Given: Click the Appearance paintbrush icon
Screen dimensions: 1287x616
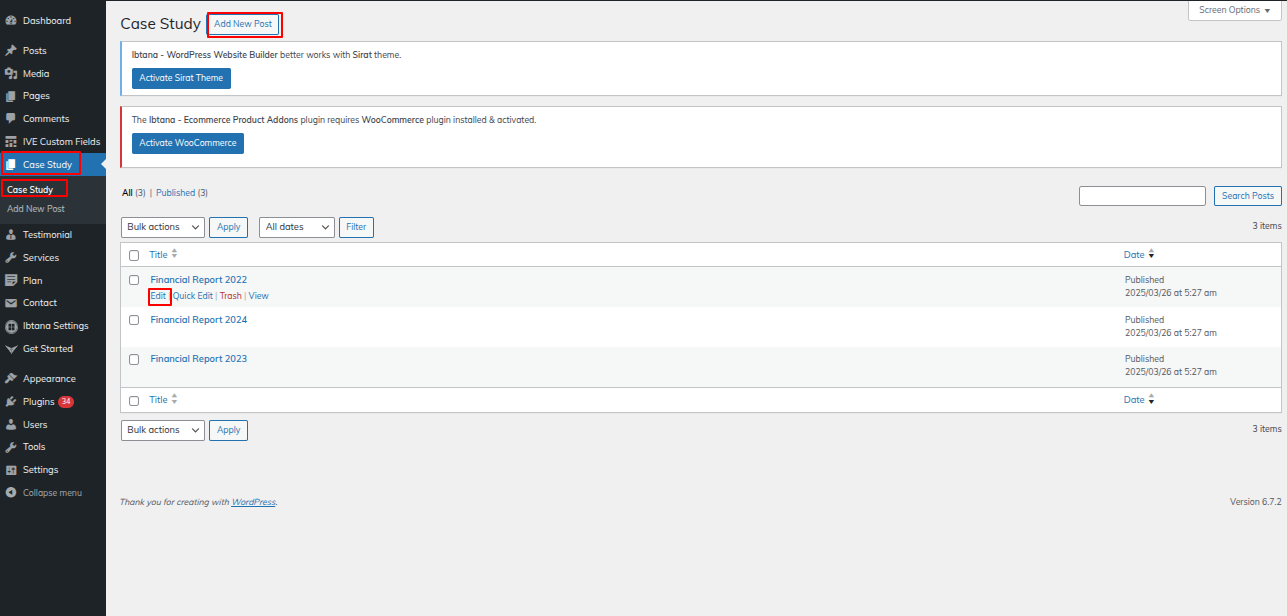Looking at the screenshot, I should pyautogui.click(x=11, y=379).
